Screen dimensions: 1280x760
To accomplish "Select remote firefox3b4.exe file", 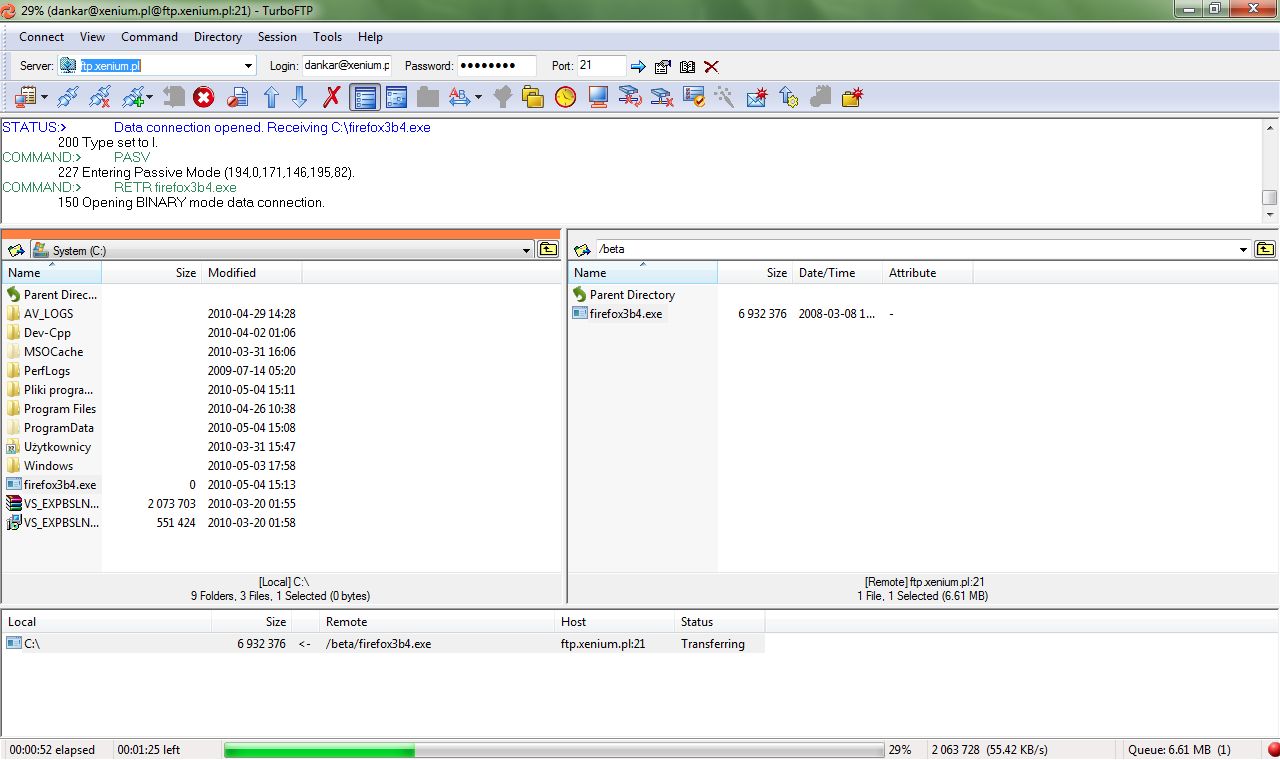I will pyautogui.click(x=625, y=314).
